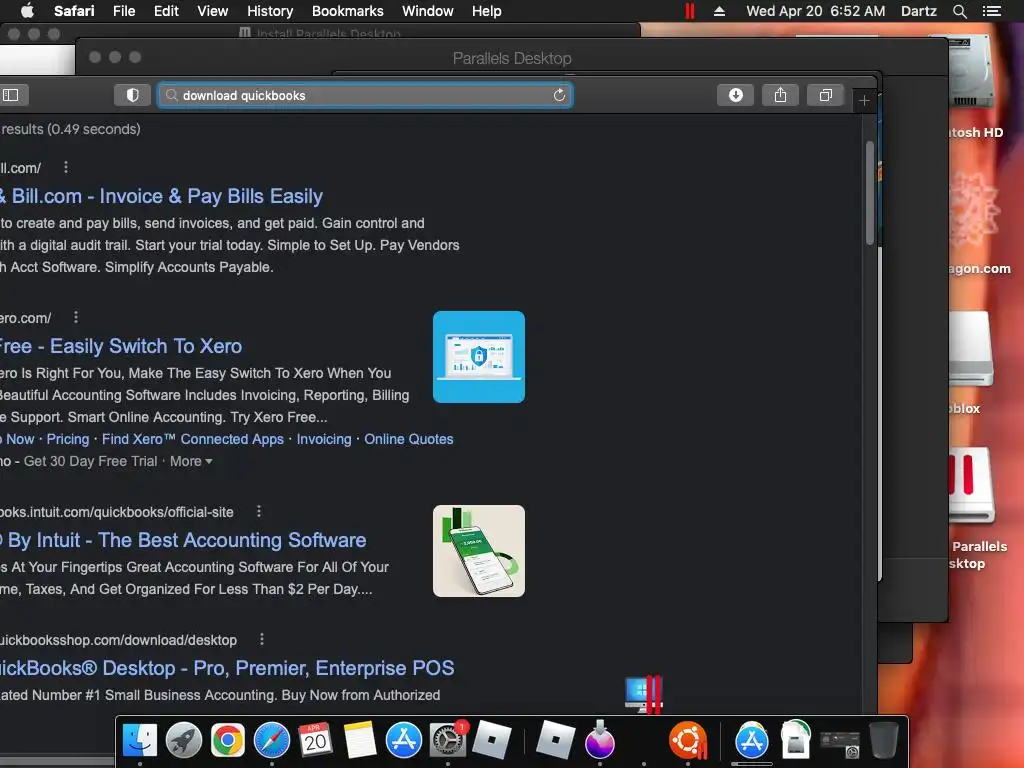Viewport: 1024px width, 768px height.
Task: Click the page vertical scrollbar thumb
Action: pos(870,193)
